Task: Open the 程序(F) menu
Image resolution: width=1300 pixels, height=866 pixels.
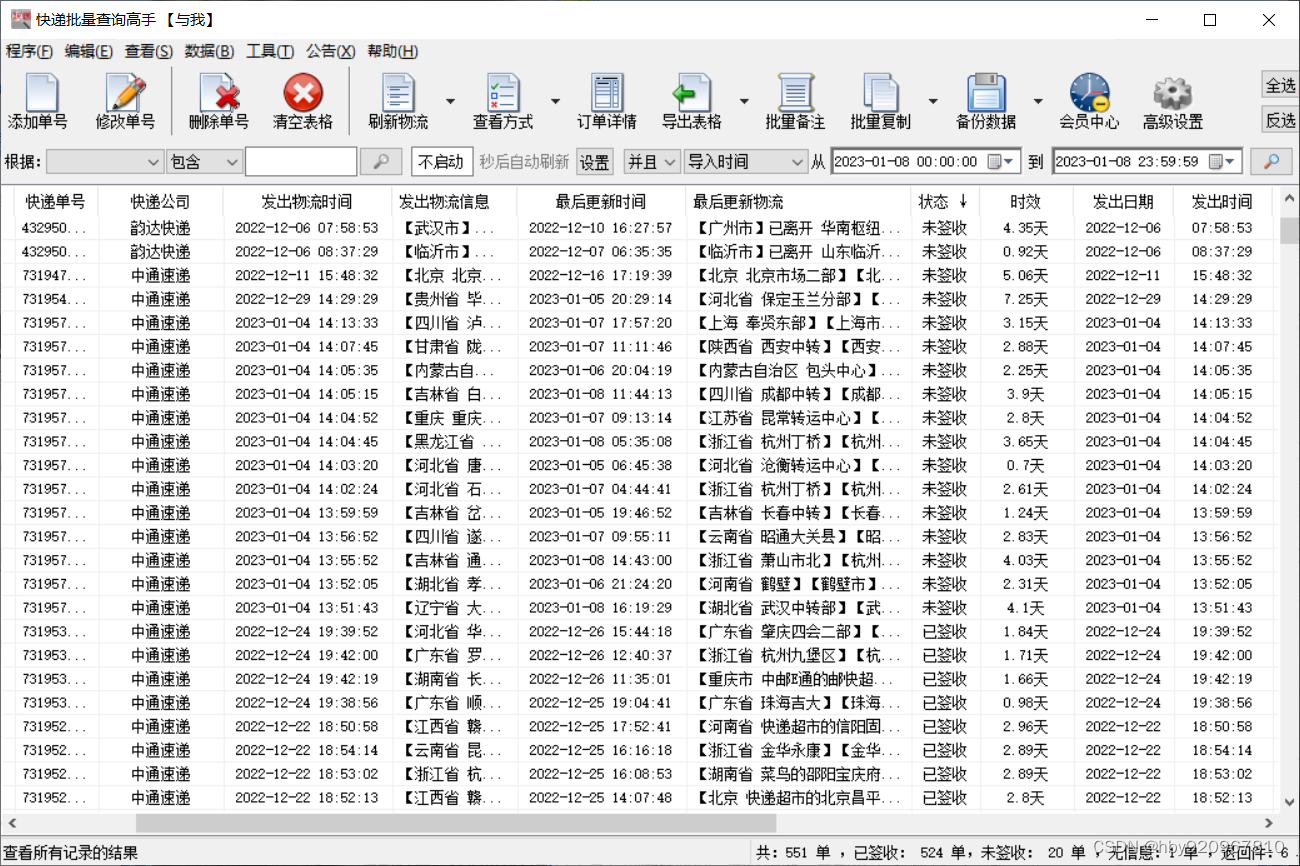Action: (x=29, y=52)
